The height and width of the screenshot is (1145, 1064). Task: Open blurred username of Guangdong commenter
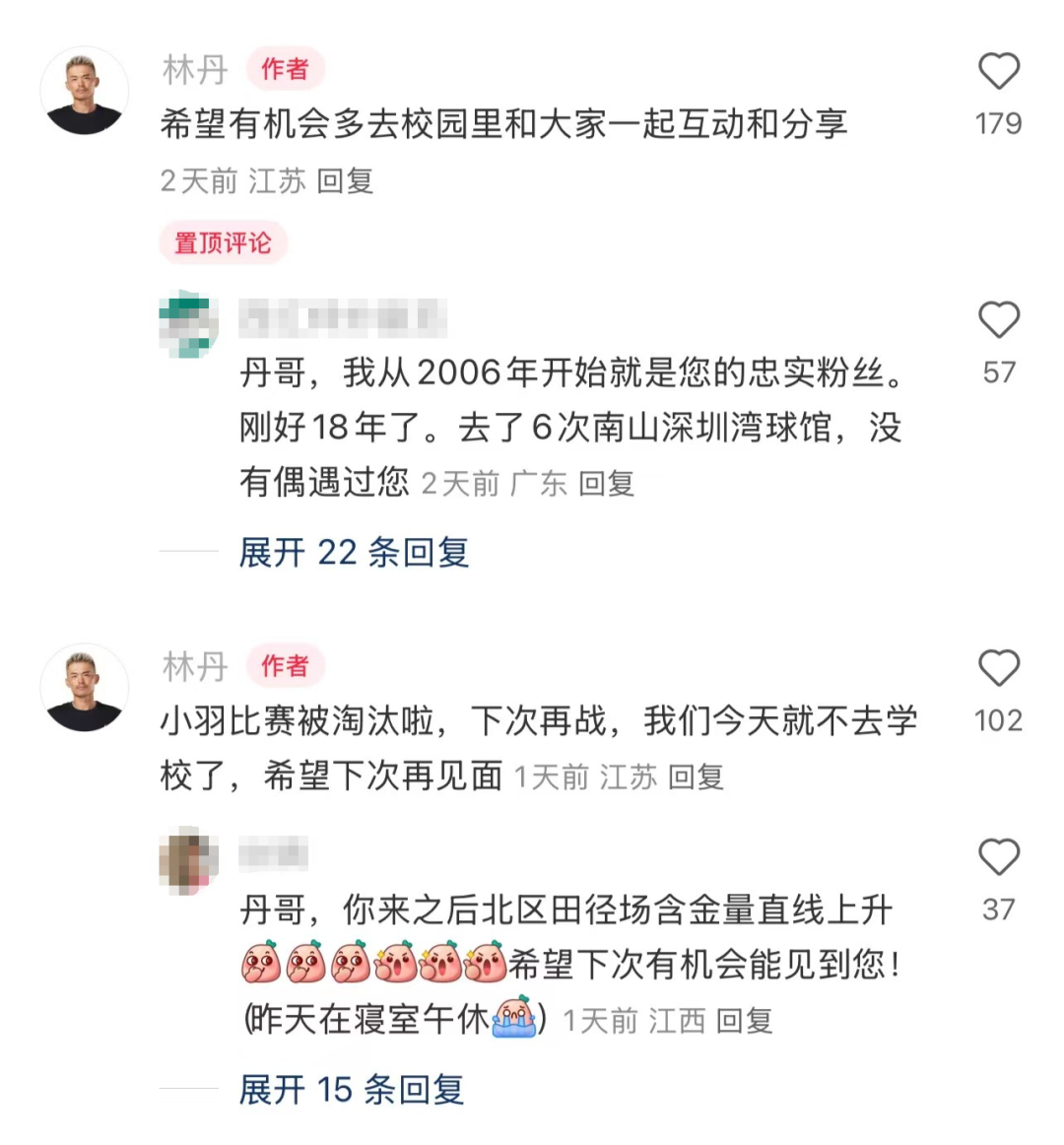click(343, 317)
